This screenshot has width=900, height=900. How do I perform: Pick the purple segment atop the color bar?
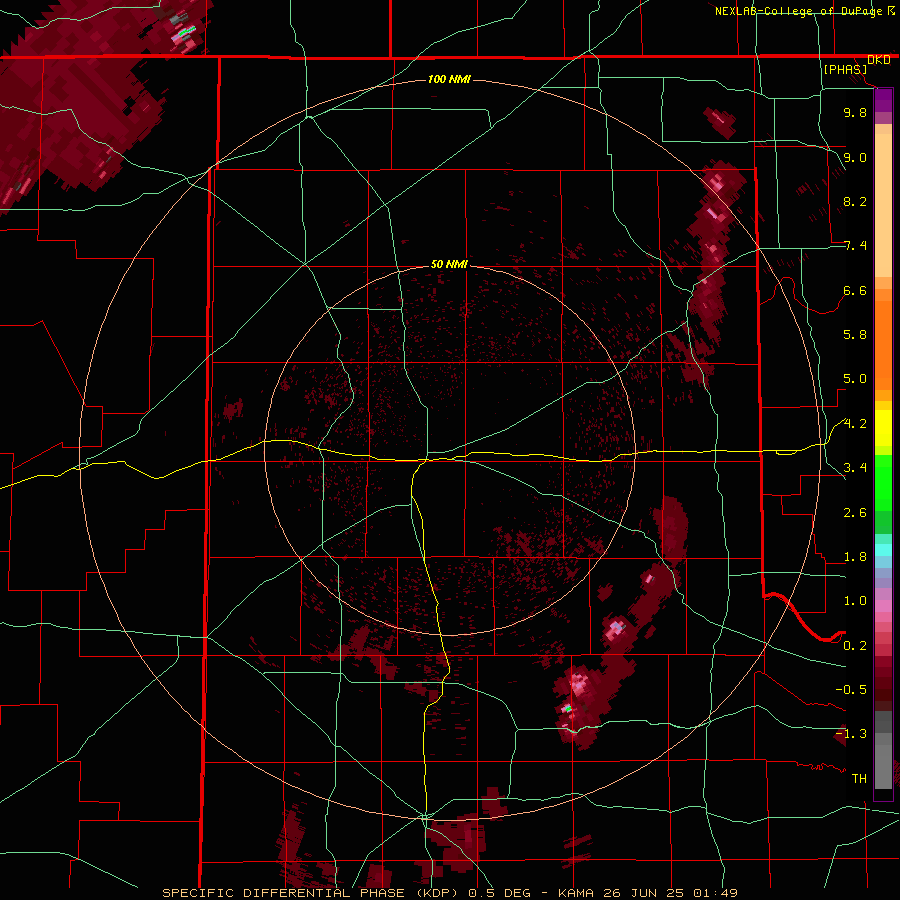coord(883,100)
